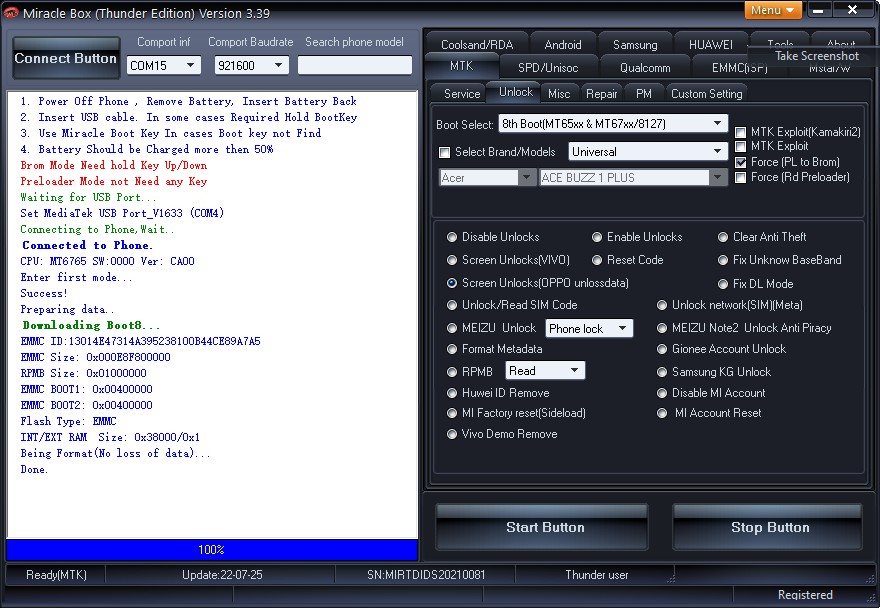This screenshot has height=608, width=880.
Task: Expand the Boot Select dropdown
Action: 613,124
